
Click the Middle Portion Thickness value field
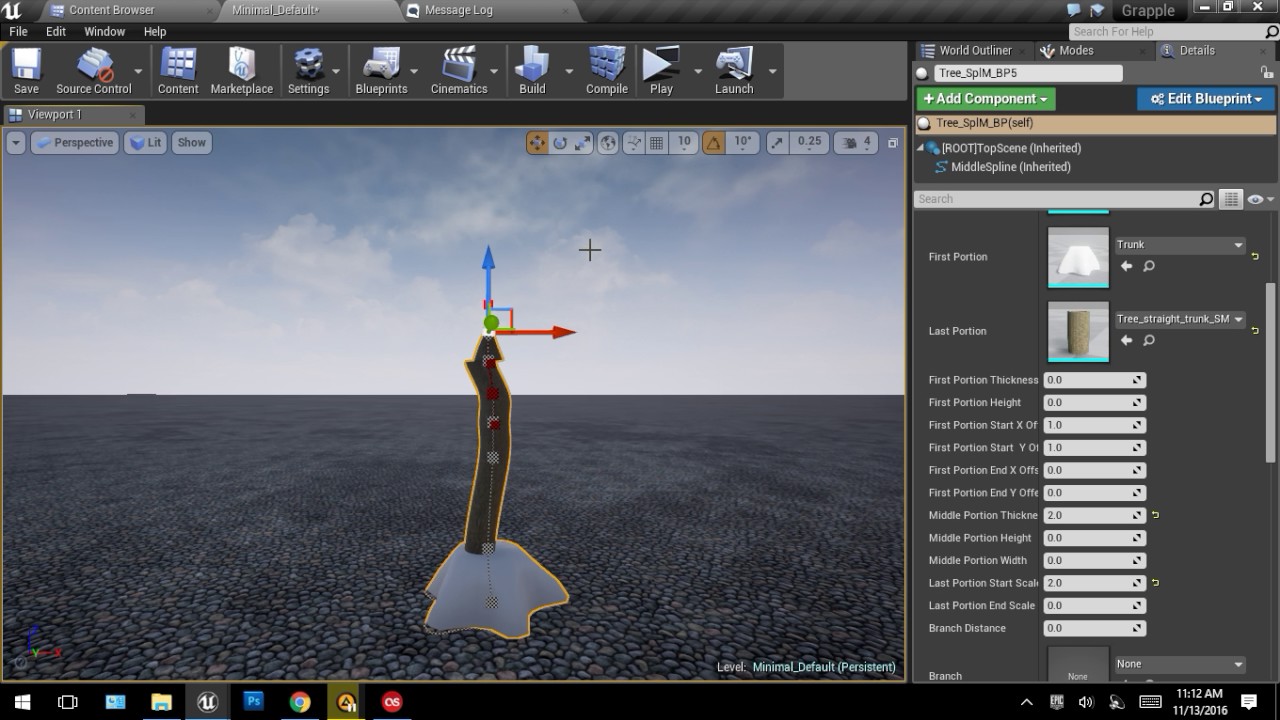click(x=1094, y=515)
